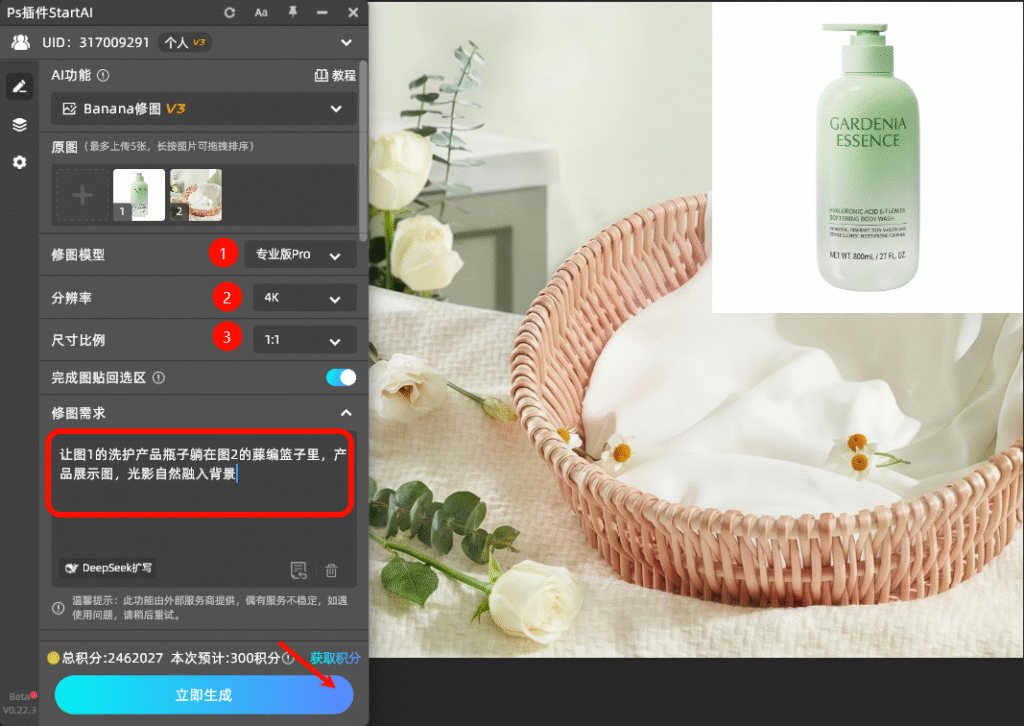Image resolution: width=1024 pixels, height=726 pixels.
Task: Open the settings gear in left sidebar
Action: [x=18, y=162]
